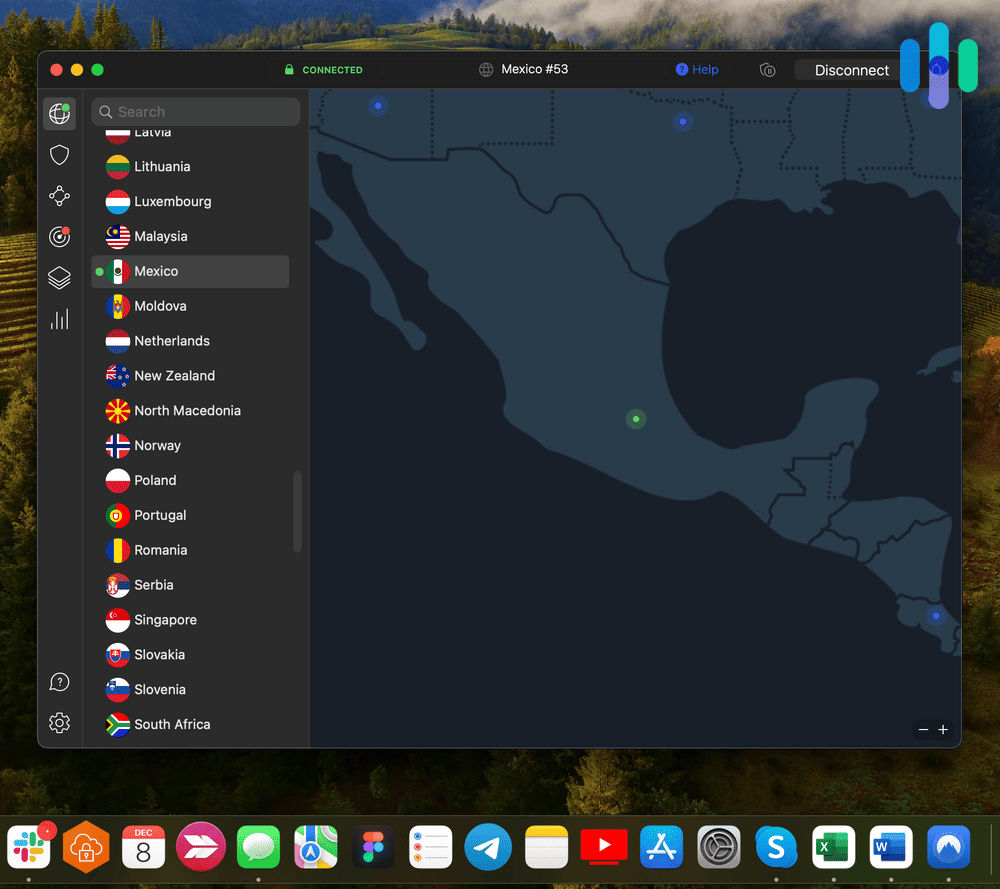1000x889 pixels.
Task: Open specialty servers via the layers icon
Action: 59,278
